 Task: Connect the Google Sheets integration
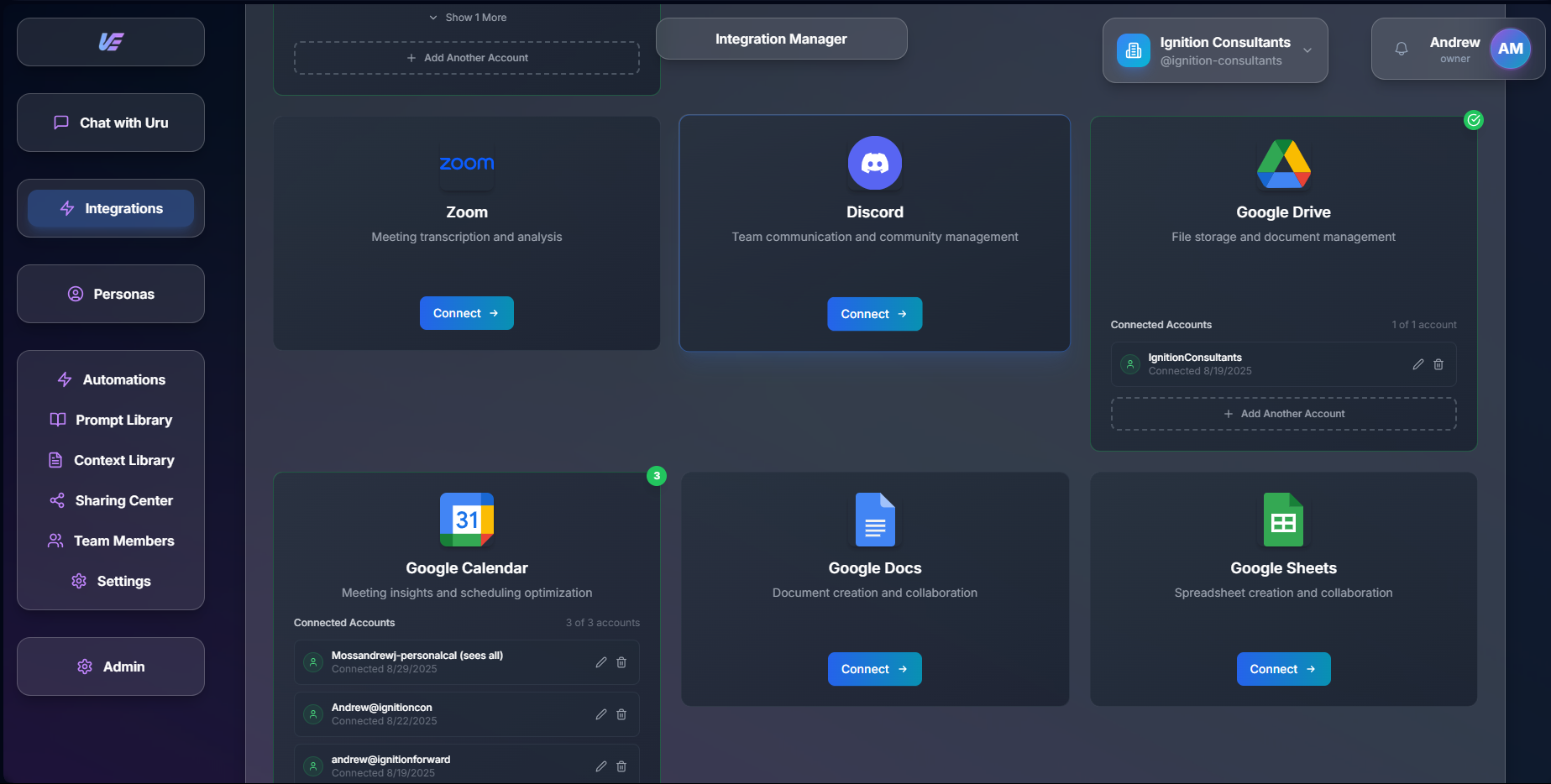(1283, 669)
